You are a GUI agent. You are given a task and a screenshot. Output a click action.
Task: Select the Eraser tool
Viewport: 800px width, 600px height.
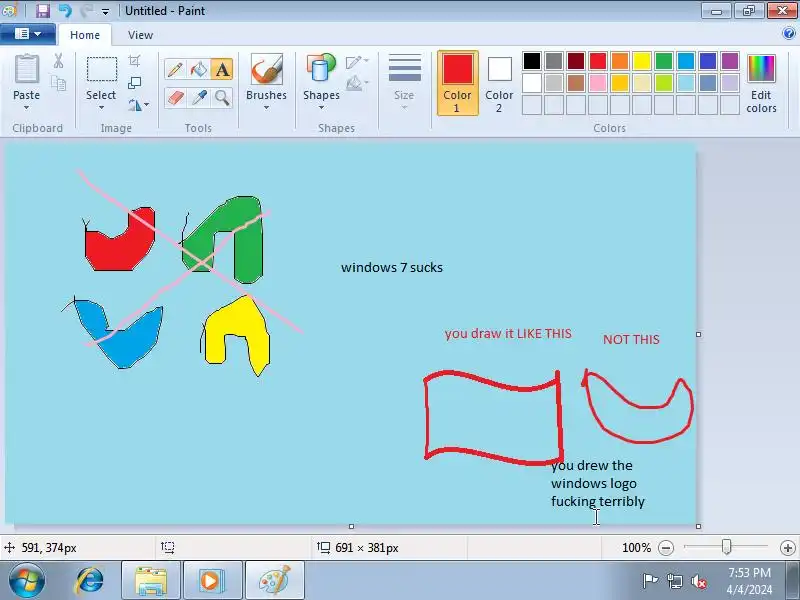point(175,97)
